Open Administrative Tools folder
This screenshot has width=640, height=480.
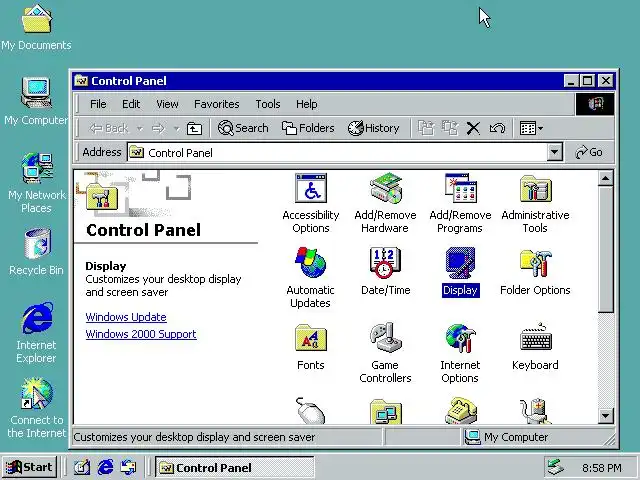[535, 203]
